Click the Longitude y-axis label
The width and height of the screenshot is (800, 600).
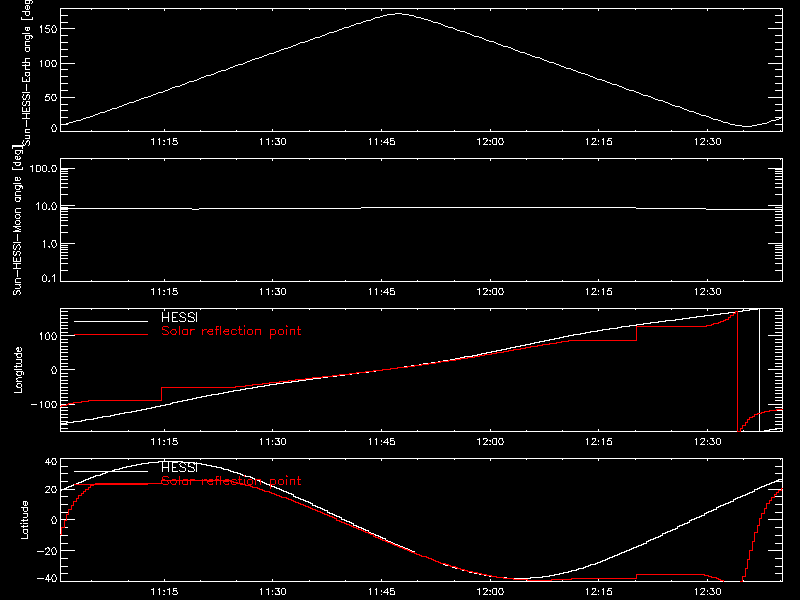[x=18, y=370]
